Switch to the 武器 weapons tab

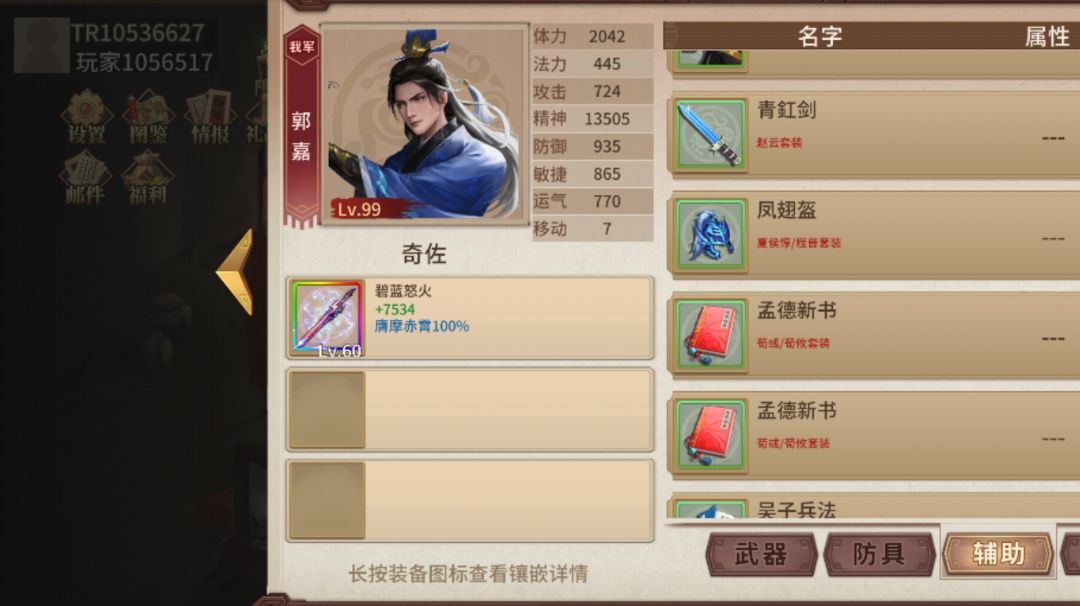pyautogui.click(x=761, y=554)
